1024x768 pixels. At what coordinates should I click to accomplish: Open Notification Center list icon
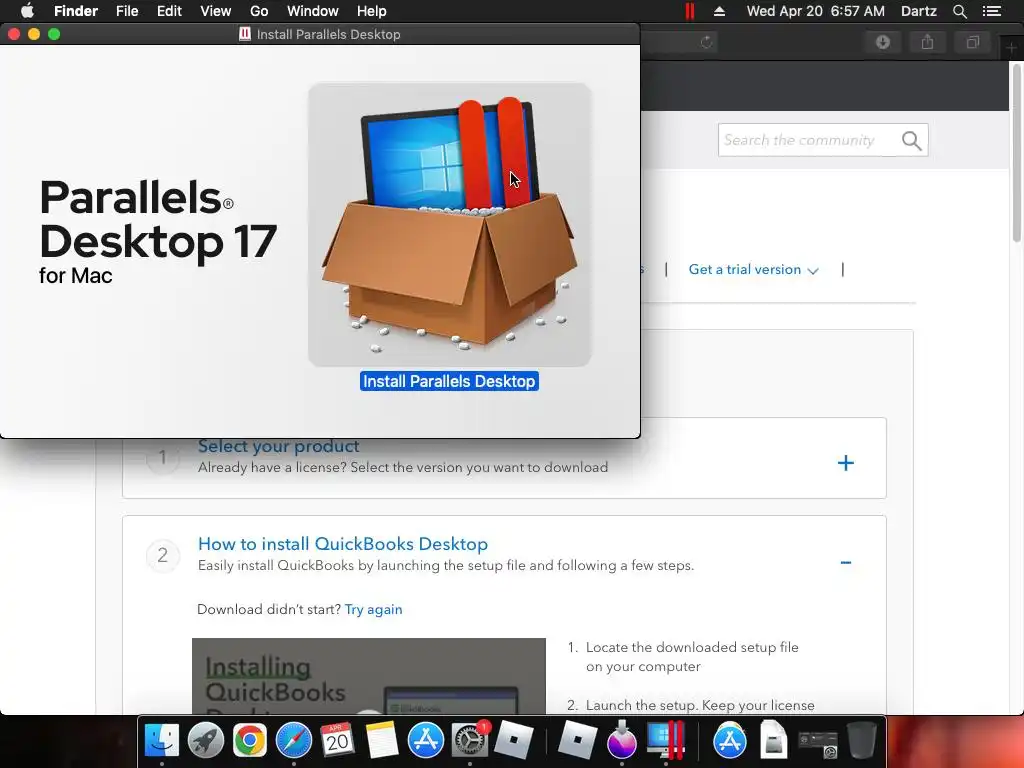(x=992, y=11)
